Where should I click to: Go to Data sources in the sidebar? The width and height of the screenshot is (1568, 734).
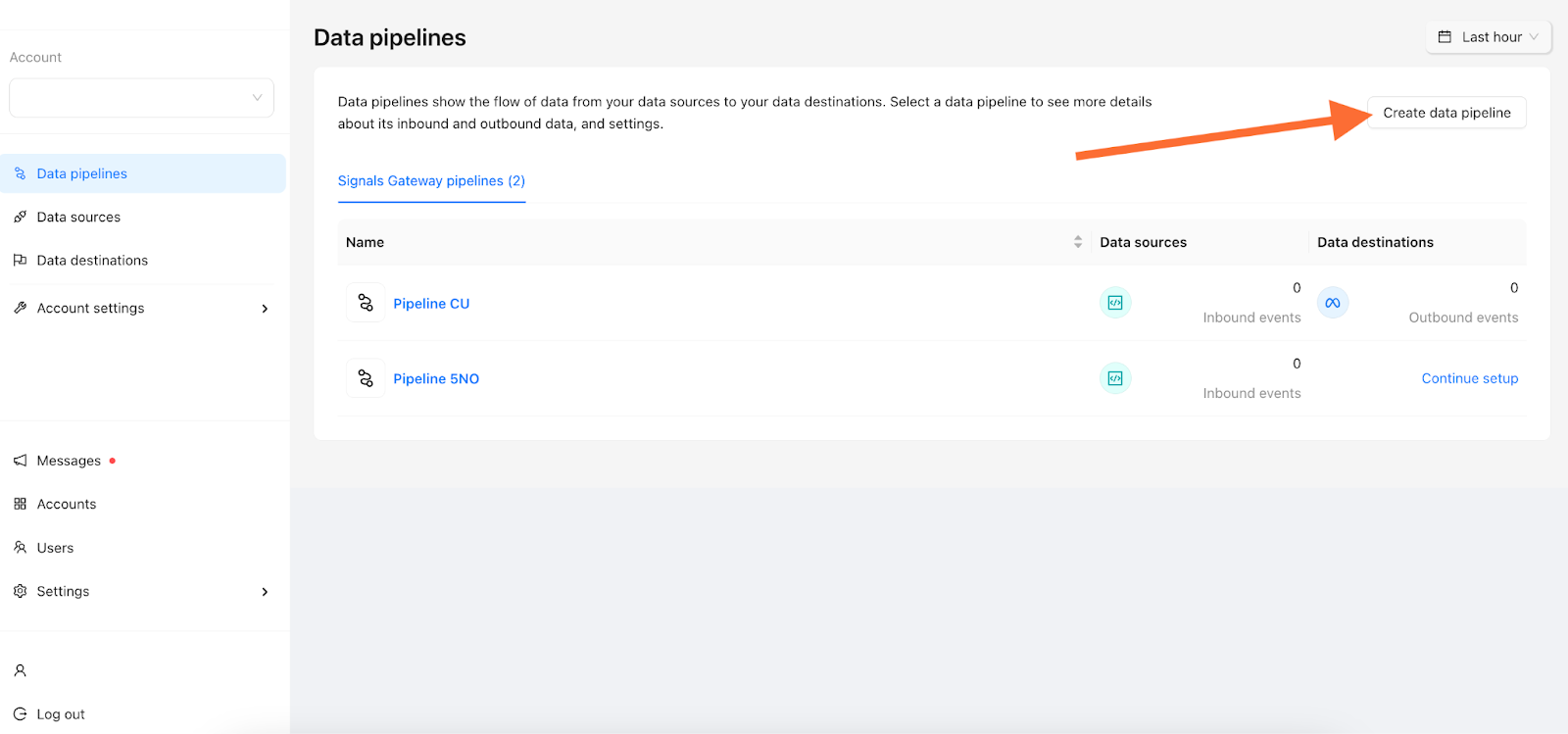coord(143,217)
